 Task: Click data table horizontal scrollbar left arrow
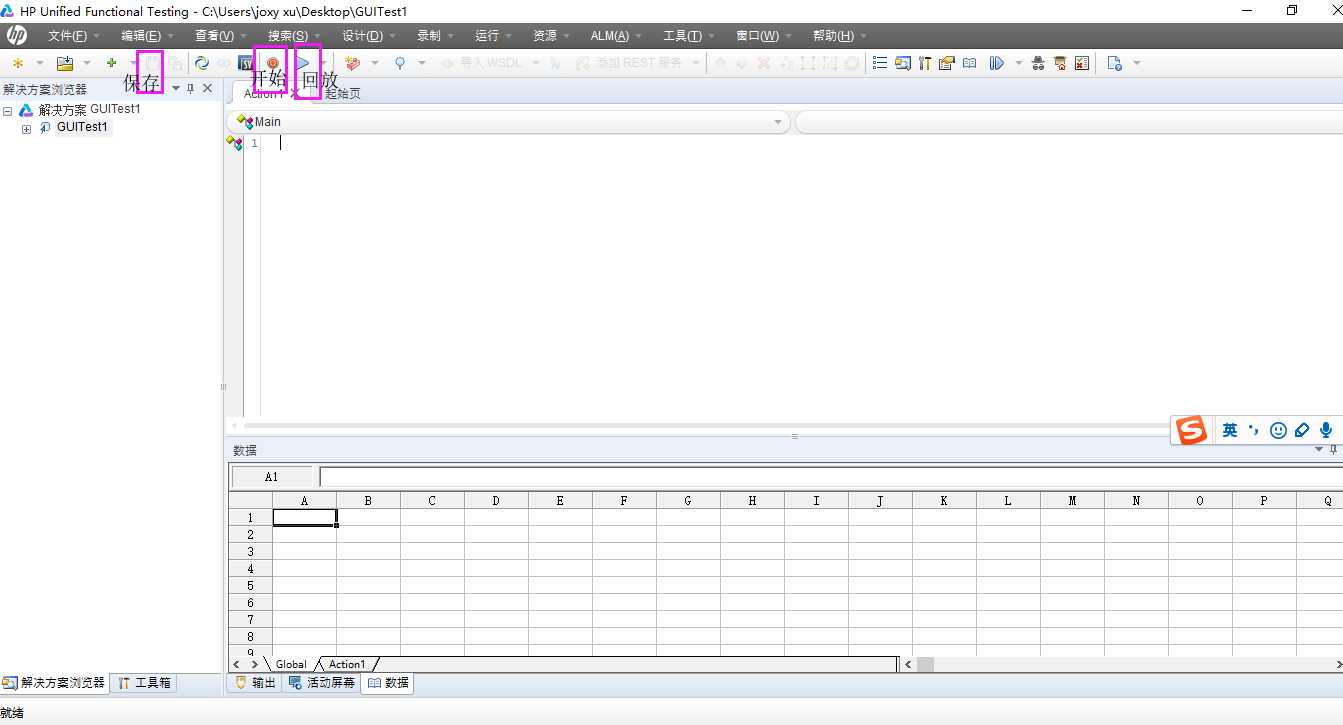[x=908, y=664]
